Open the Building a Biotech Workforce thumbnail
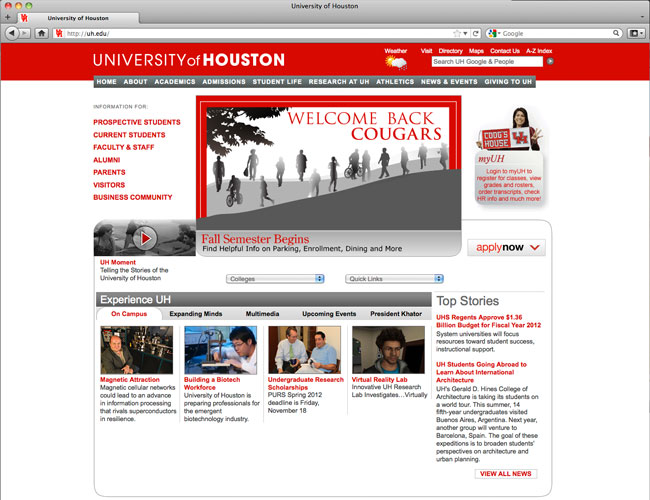 [x=221, y=350]
